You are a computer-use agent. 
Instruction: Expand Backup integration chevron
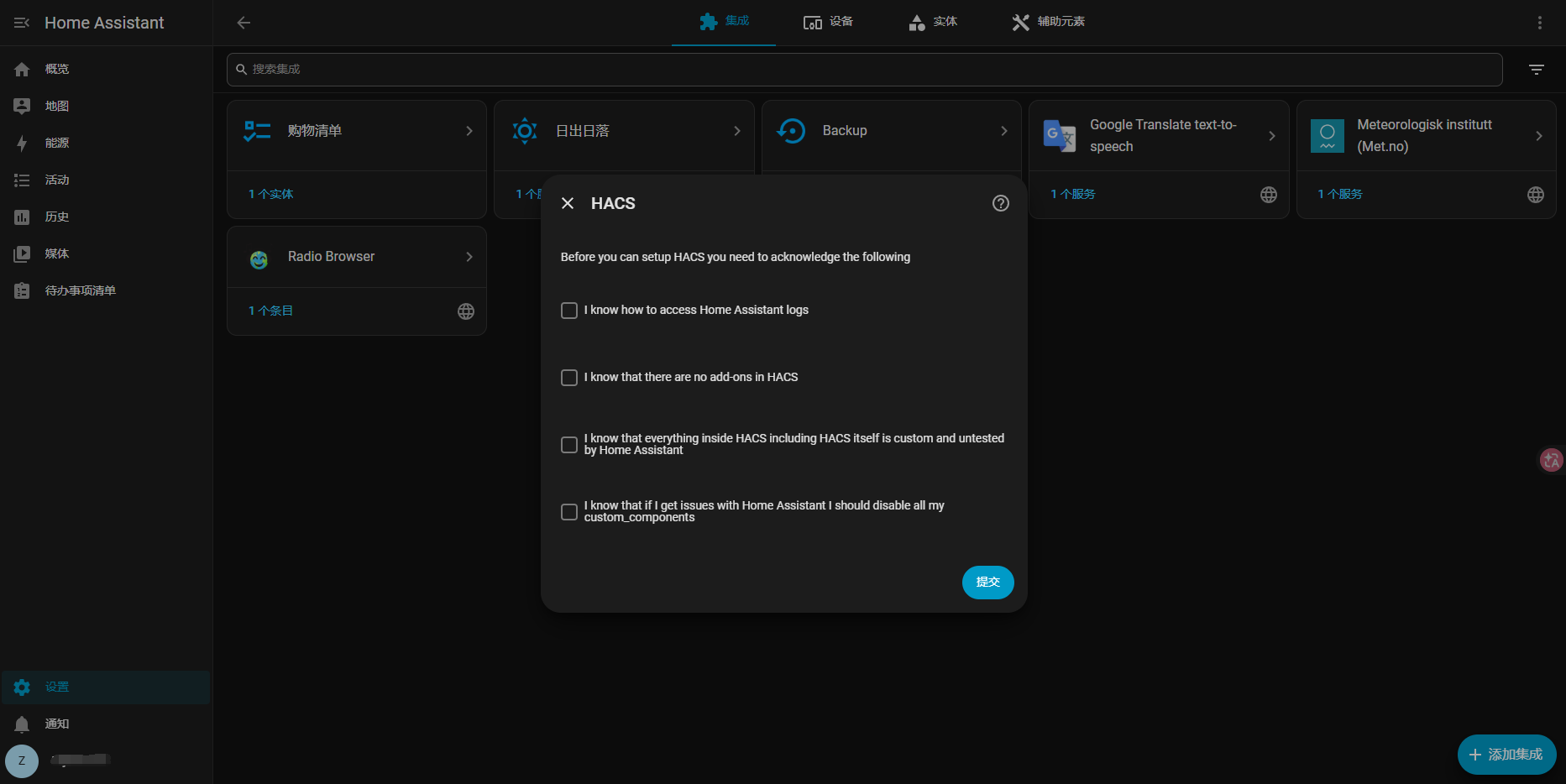click(x=1003, y=131)
